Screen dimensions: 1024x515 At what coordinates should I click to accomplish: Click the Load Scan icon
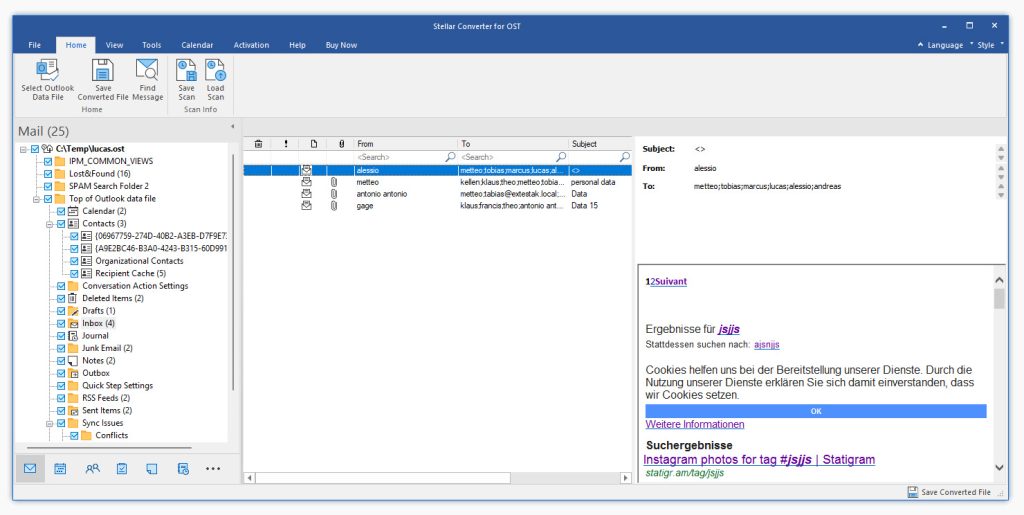215,69
